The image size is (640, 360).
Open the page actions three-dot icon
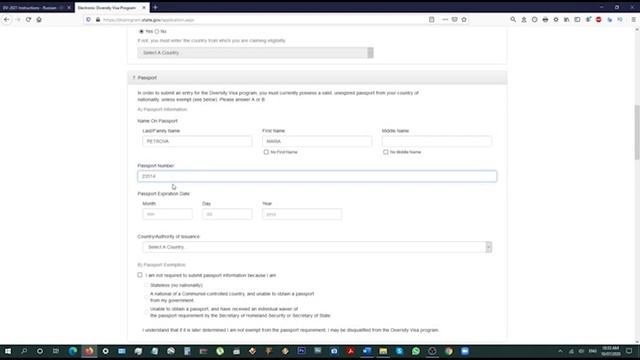[x=445, y=20]
